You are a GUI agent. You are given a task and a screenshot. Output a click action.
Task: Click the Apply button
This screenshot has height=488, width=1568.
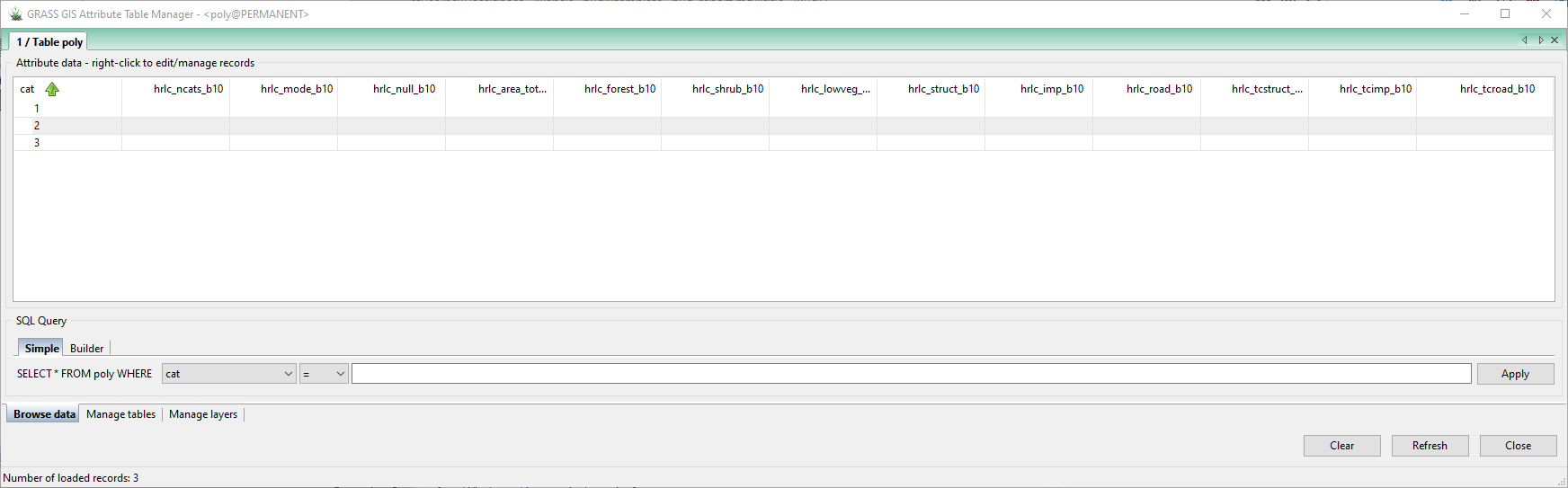click(1515, 374)
